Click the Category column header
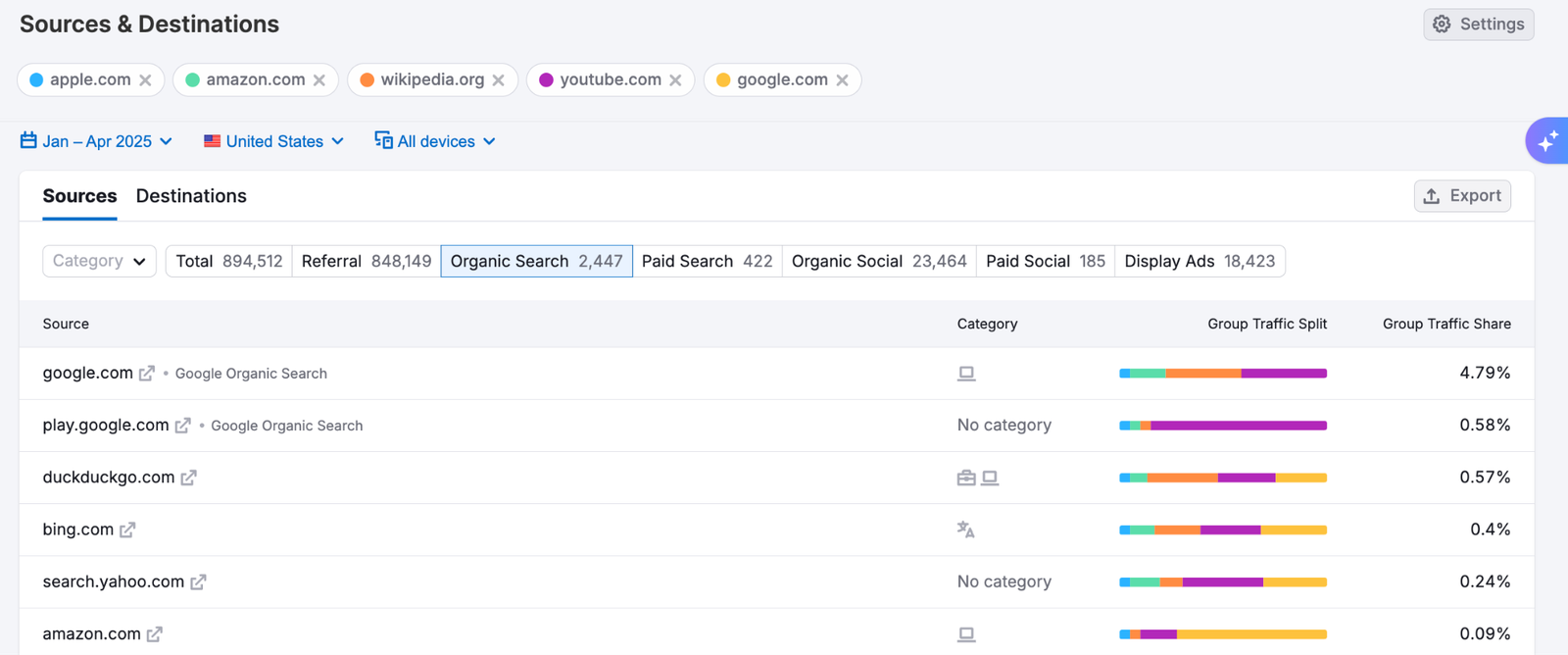1568x655 pixels. click(987, 324)
